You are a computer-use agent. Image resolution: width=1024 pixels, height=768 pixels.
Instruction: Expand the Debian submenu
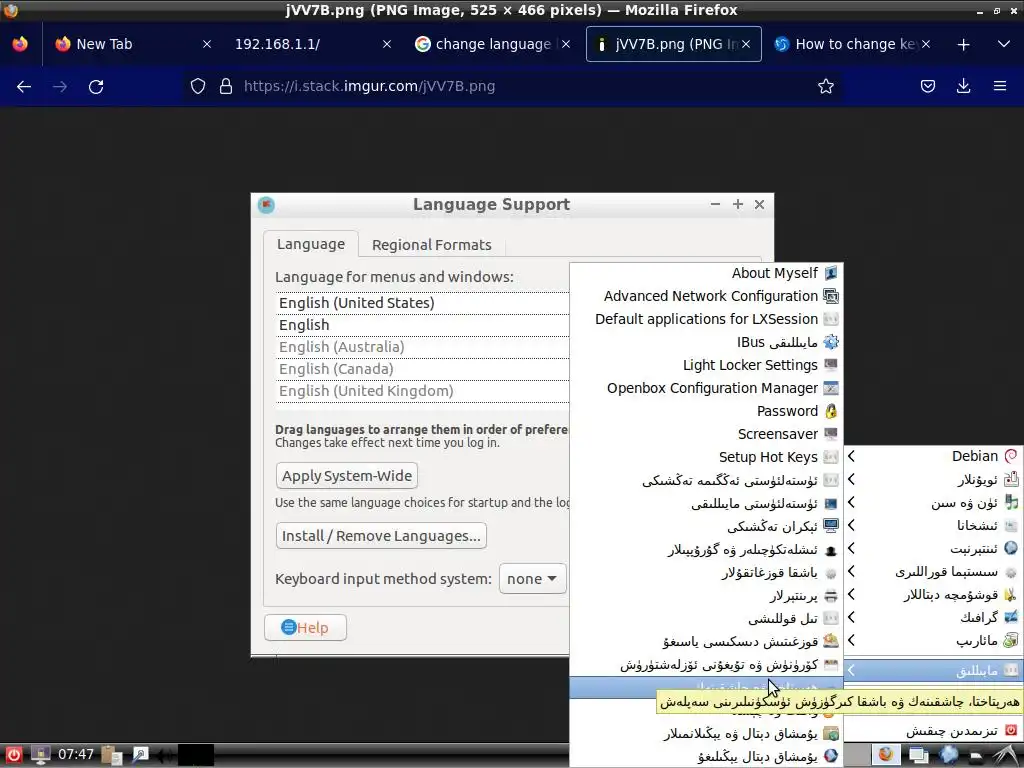pyautogui.click(x=934, y=456)
